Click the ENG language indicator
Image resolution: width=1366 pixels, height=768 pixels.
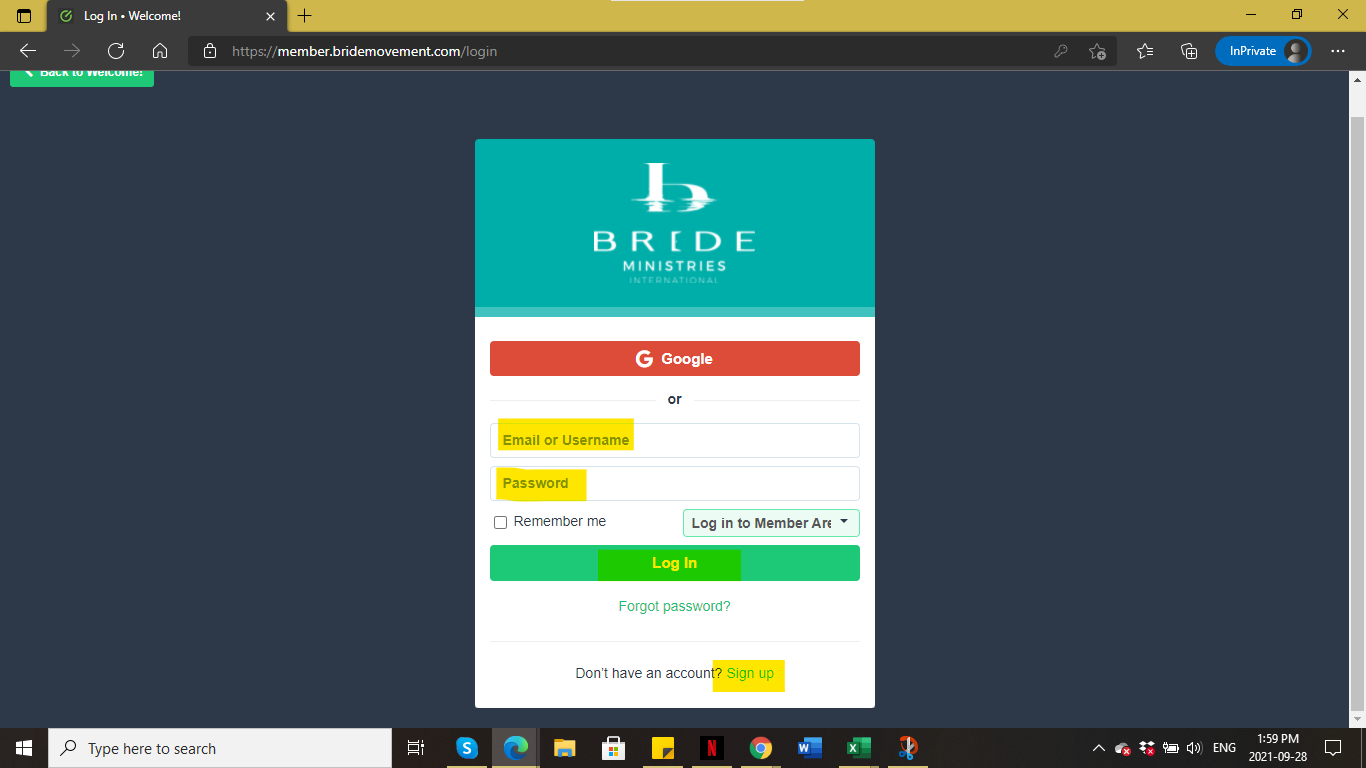coord(1224,748)
